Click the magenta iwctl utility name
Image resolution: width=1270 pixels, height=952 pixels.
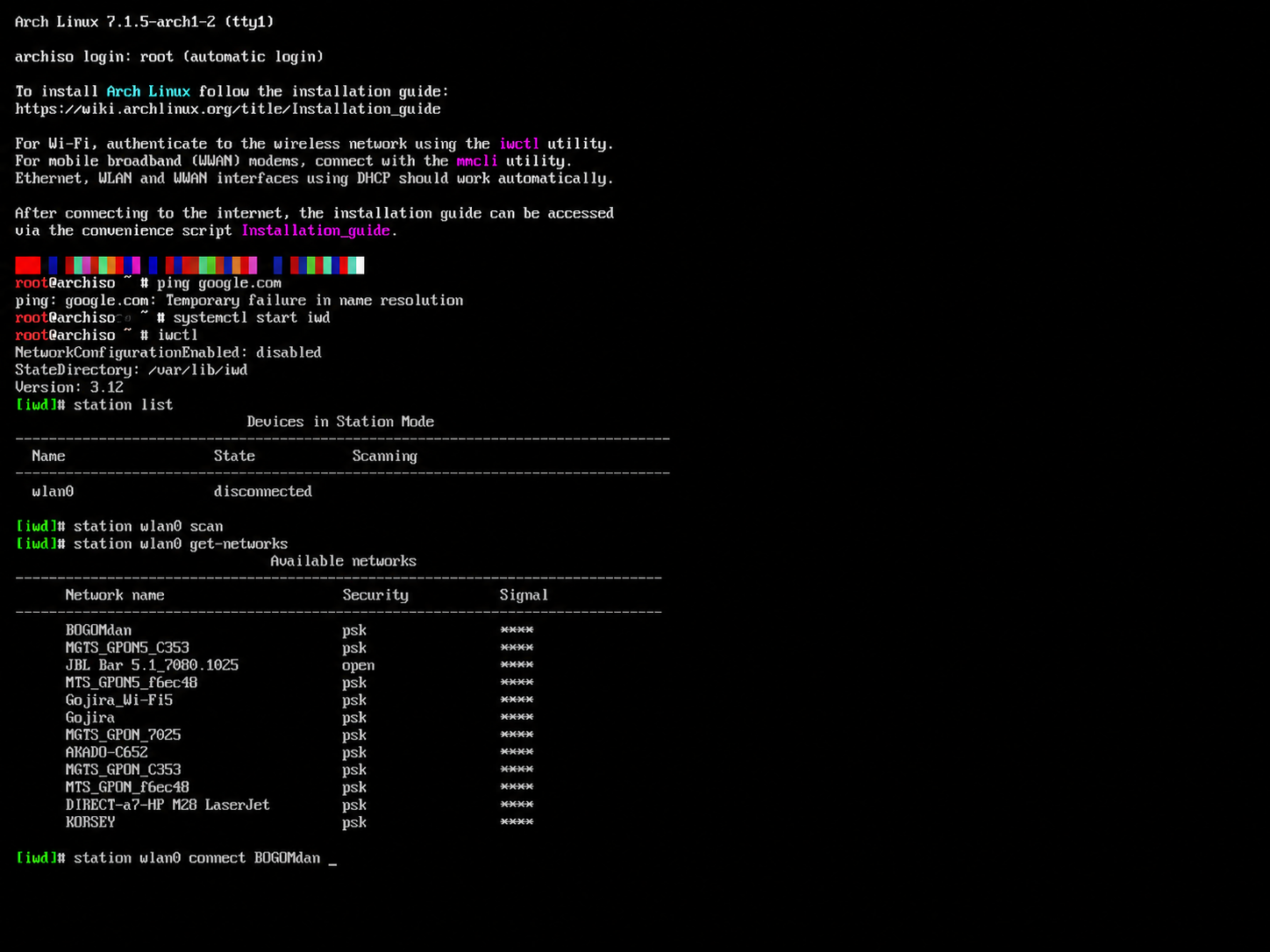click(519, 144)
